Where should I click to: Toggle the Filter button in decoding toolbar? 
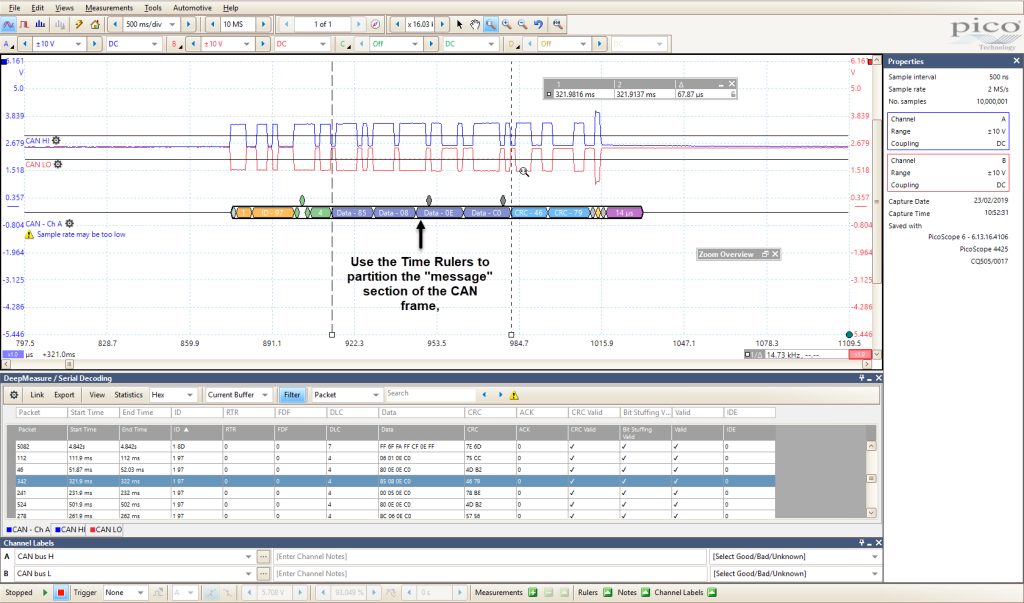(x=292, y=395)
